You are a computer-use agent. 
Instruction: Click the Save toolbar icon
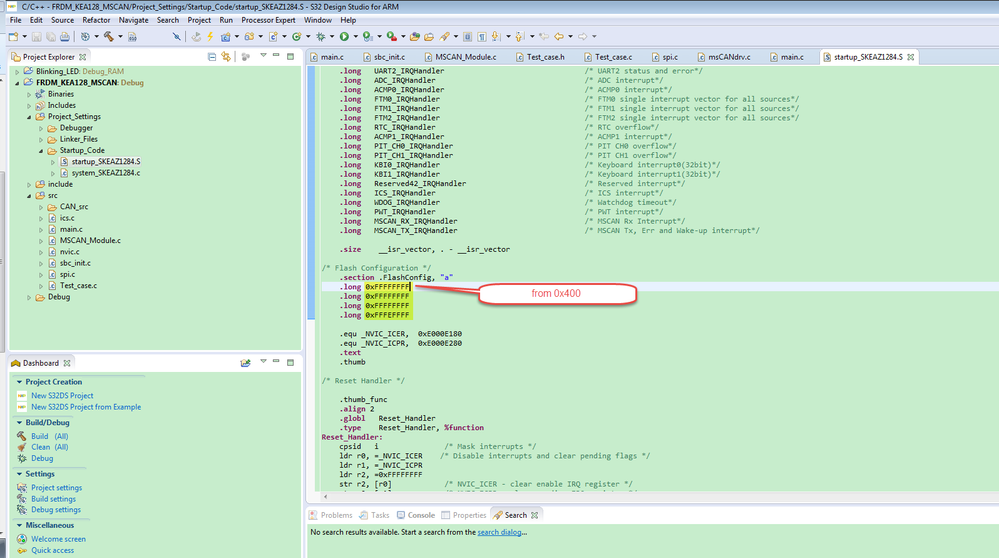click(36, 37)
